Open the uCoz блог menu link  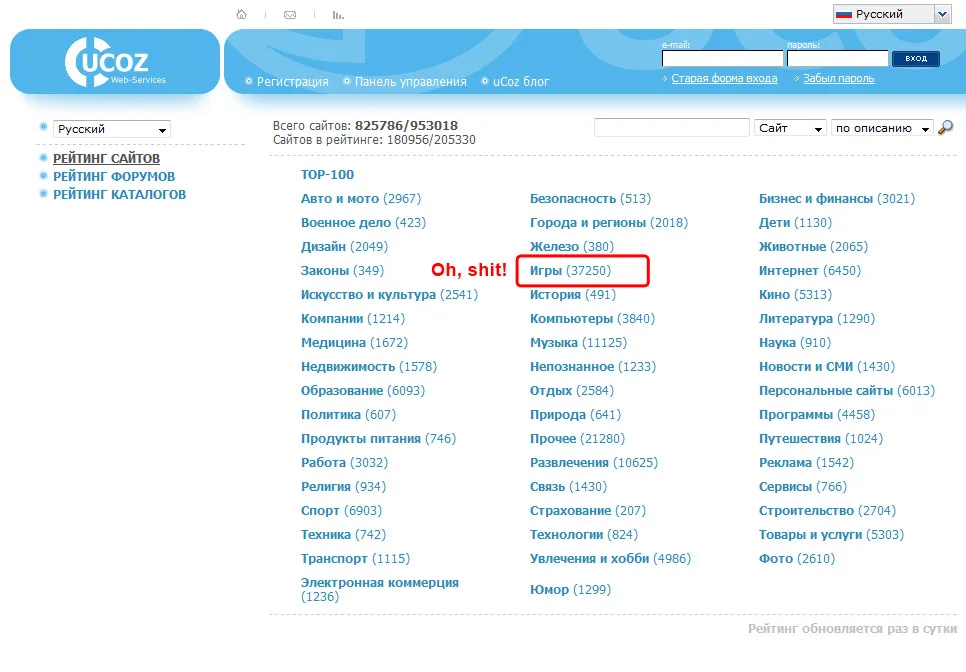tap(520, 82)
